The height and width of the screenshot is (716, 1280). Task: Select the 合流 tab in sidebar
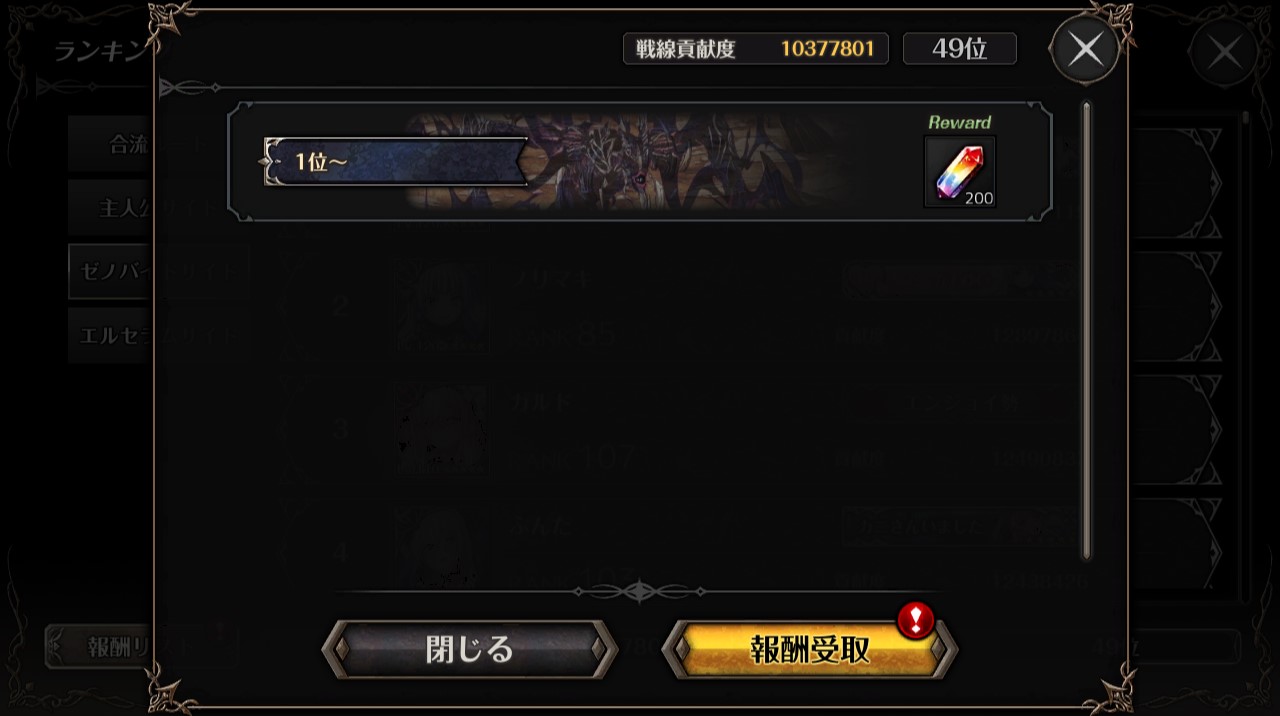coord(111,145)
